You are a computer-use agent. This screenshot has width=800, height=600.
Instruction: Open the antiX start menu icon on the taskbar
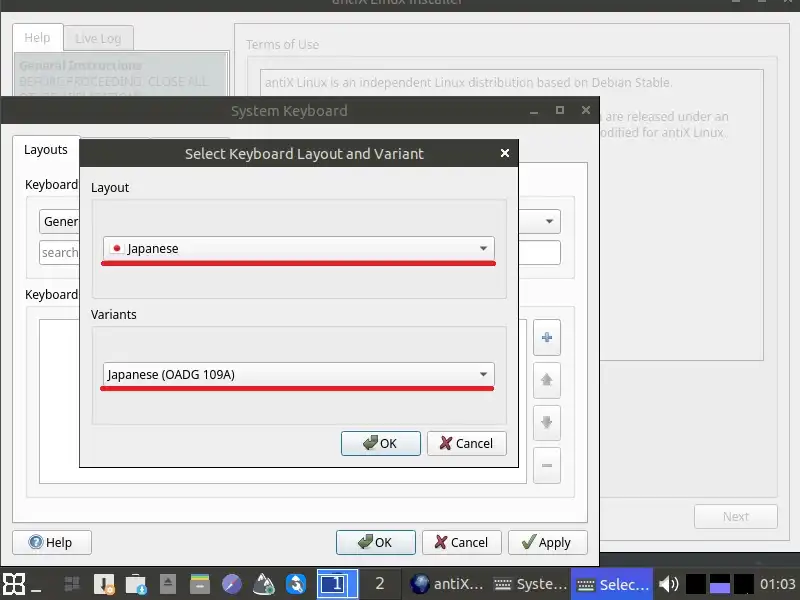coord(14,584)
